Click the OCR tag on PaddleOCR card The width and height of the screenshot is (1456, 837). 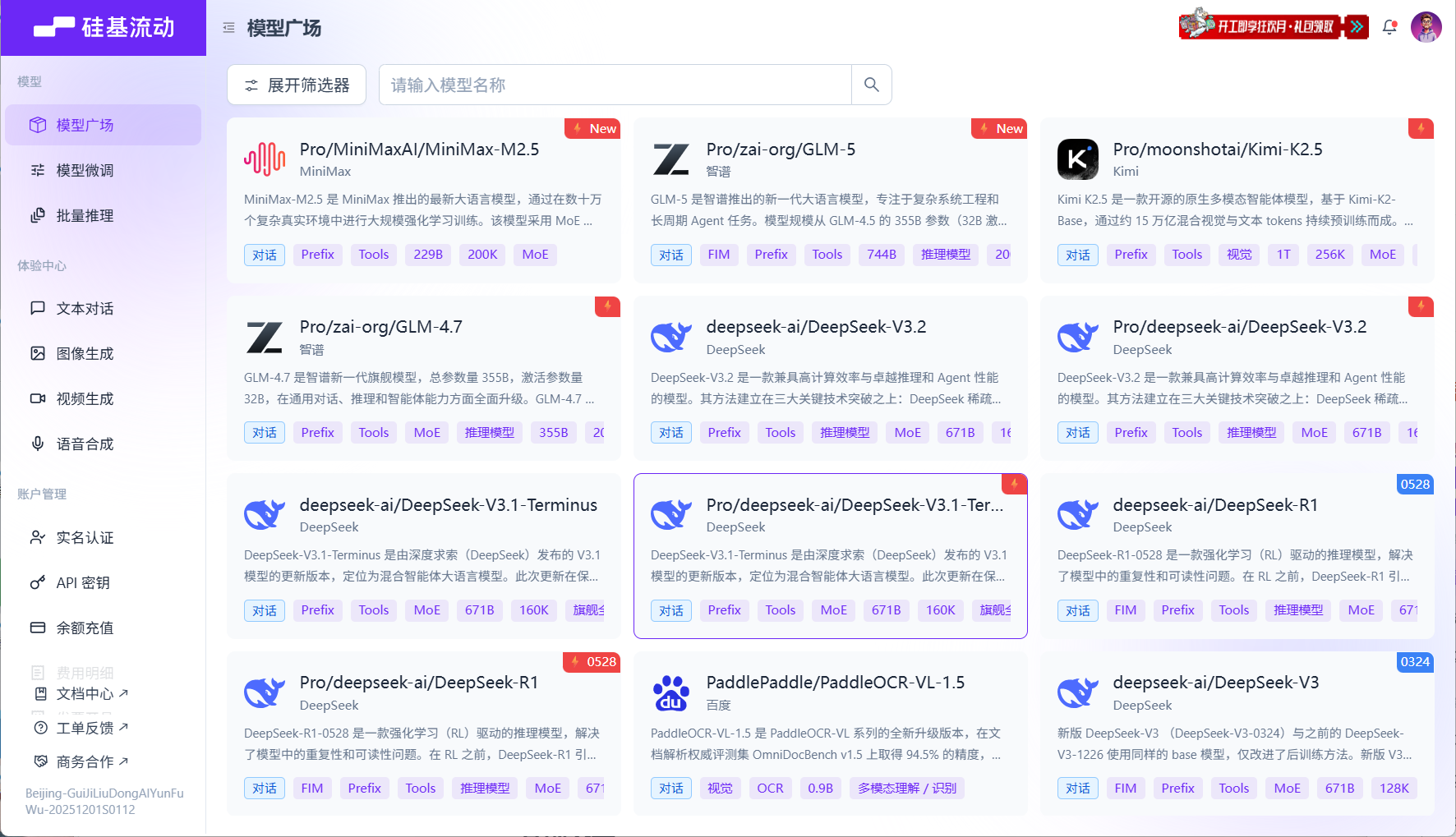[770, 789]
